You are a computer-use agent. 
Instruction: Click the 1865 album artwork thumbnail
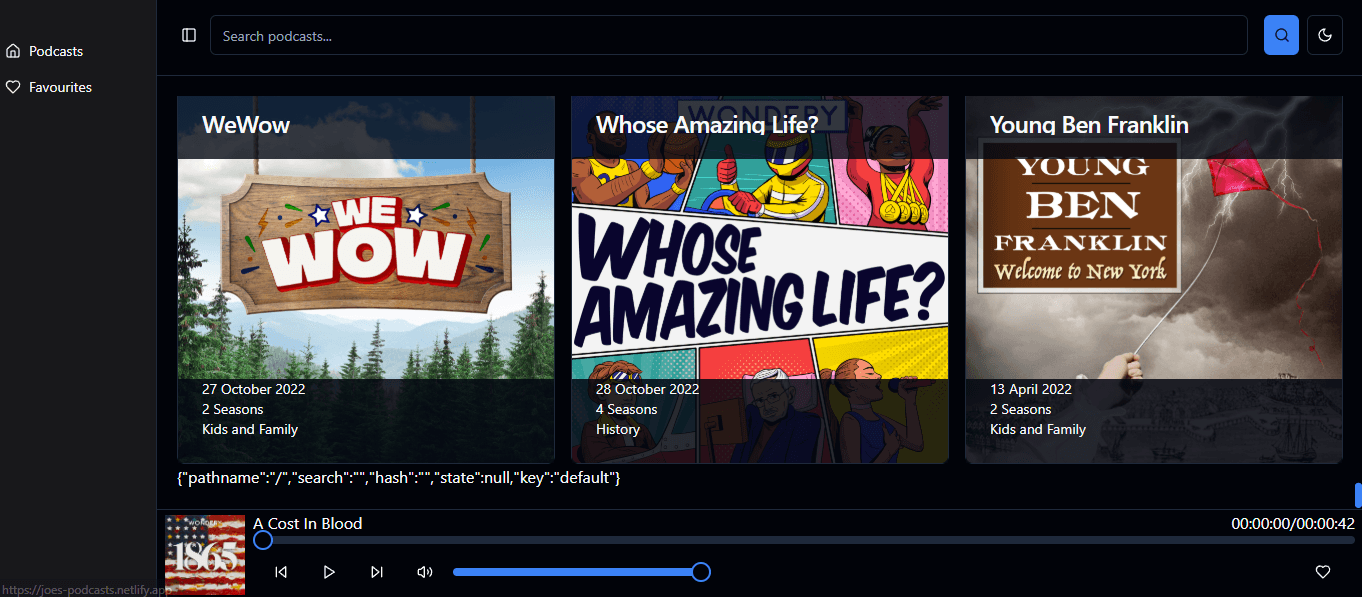(205, 555)
